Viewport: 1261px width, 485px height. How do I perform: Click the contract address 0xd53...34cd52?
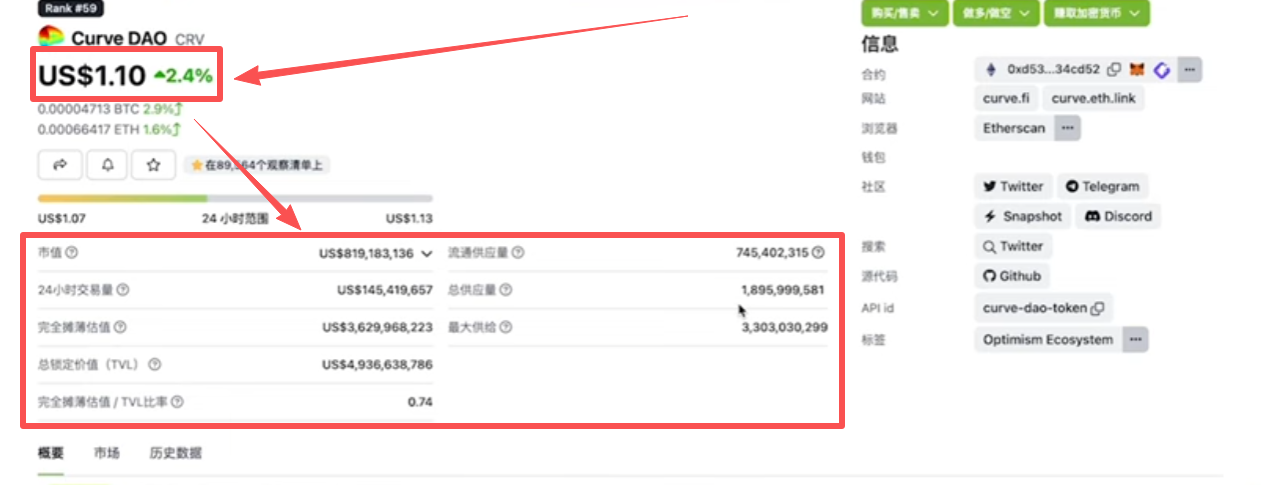(1053, 70)
